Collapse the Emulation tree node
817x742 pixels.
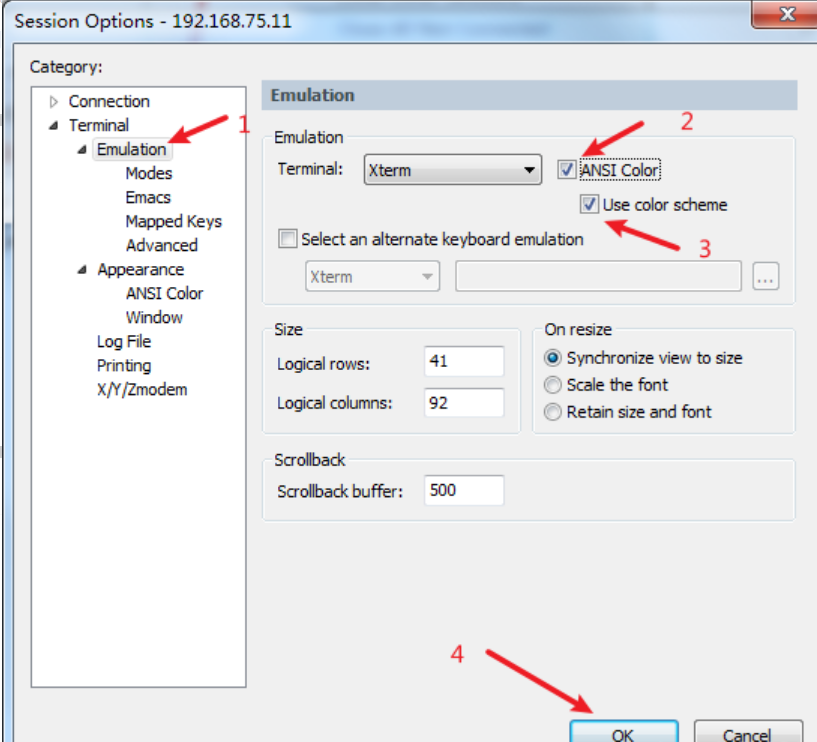point(82,150)
